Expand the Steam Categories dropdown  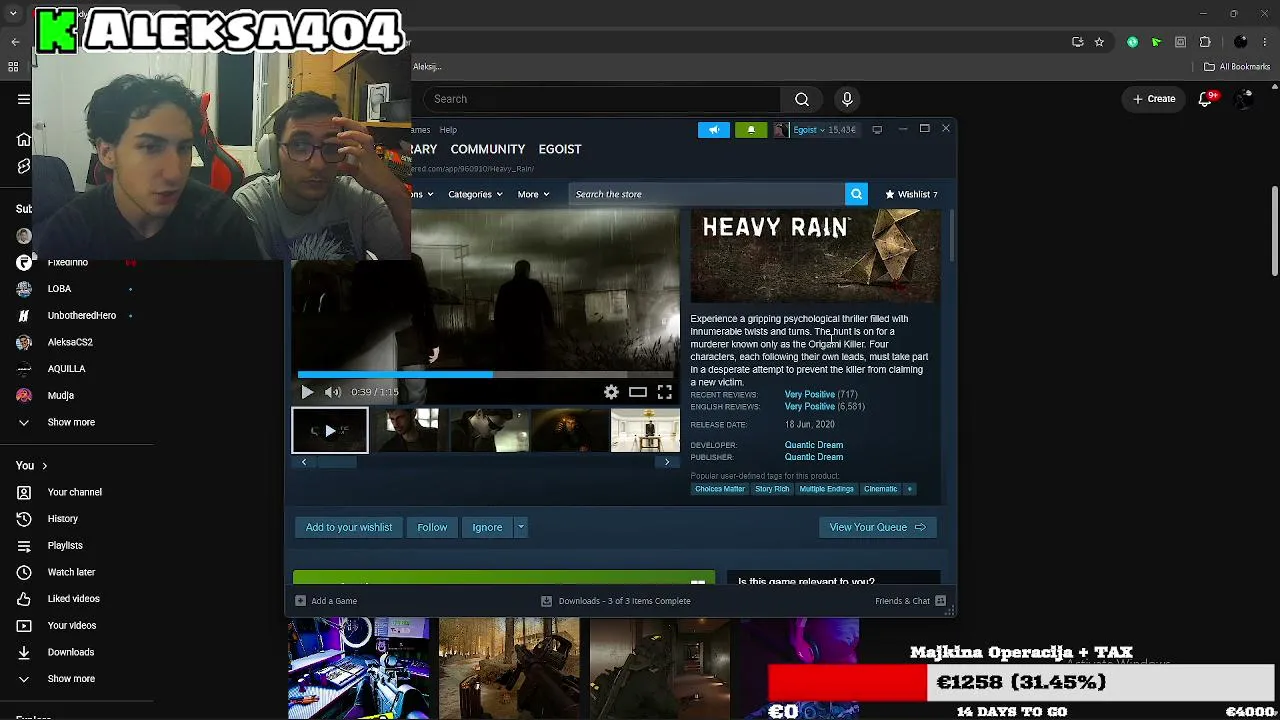point(475,194)
